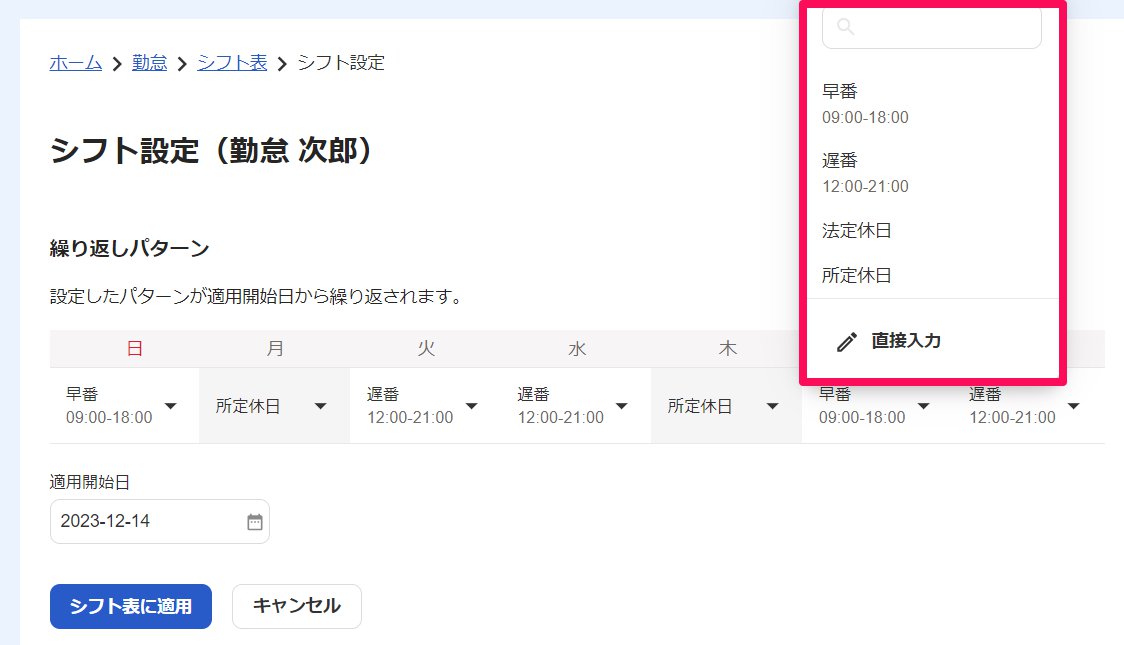Click the 繰り返しパターン heading
1124x645 pixels.
[x=129, y=249]
